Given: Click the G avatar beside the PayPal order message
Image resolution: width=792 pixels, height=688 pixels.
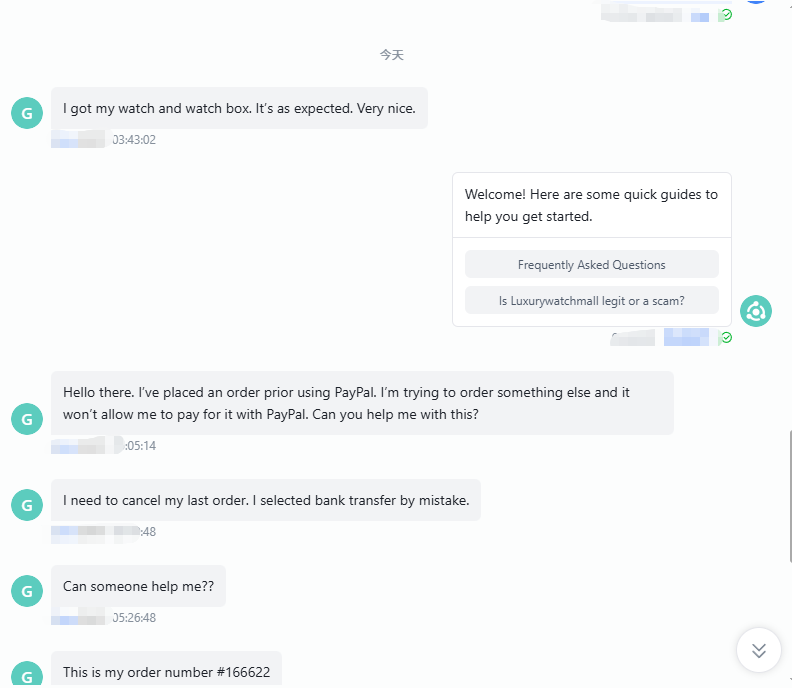Looking at the screenshot, I should [x=26, y=418].
